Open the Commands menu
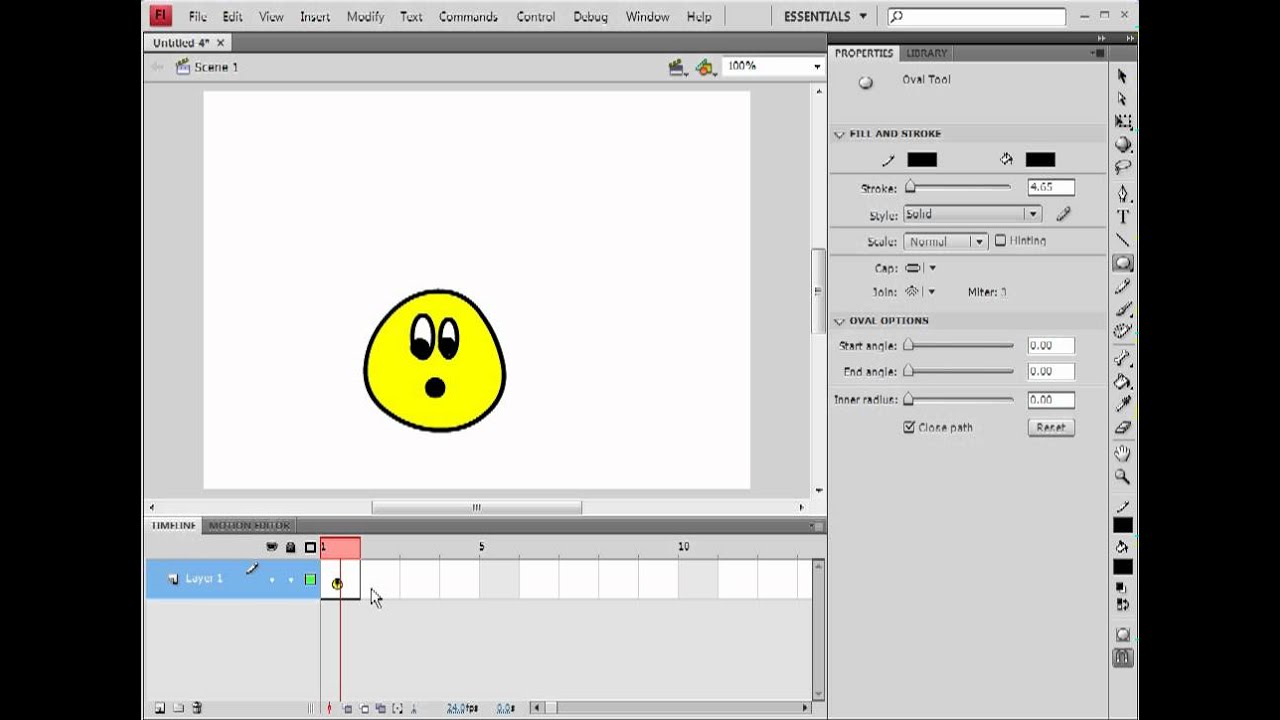 click(468, 17)
